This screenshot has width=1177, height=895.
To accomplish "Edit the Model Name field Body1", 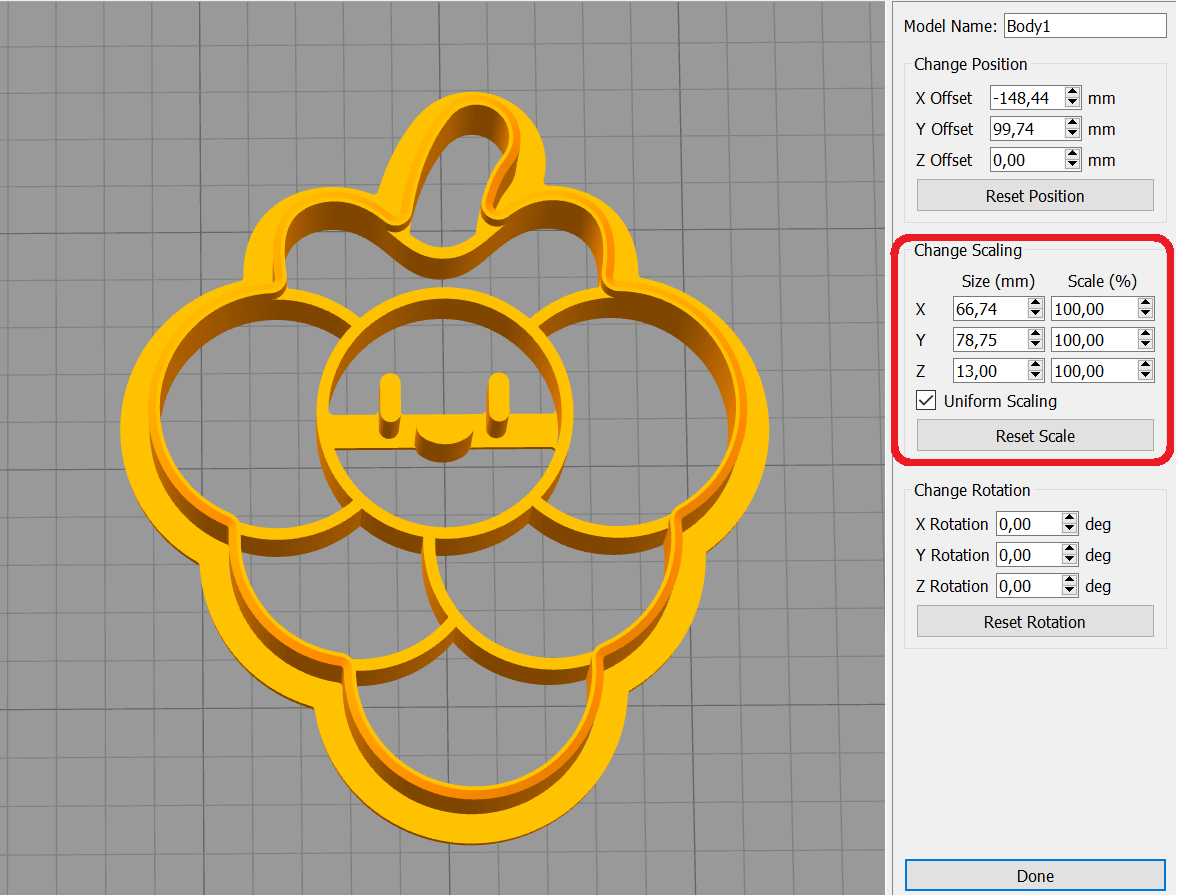I will coord(1085,26).
